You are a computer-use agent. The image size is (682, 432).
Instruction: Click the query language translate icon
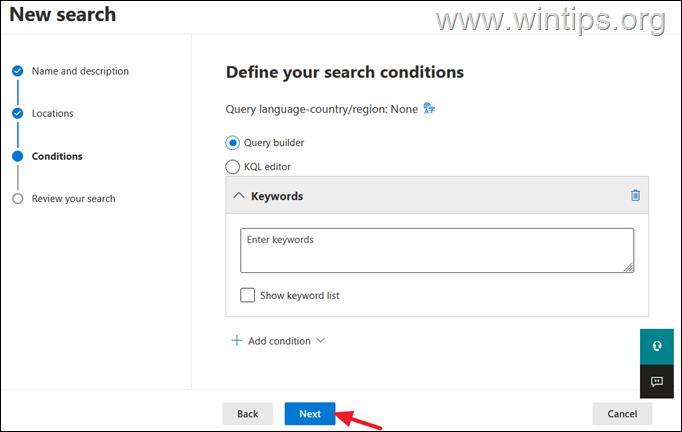coord(429,108)
